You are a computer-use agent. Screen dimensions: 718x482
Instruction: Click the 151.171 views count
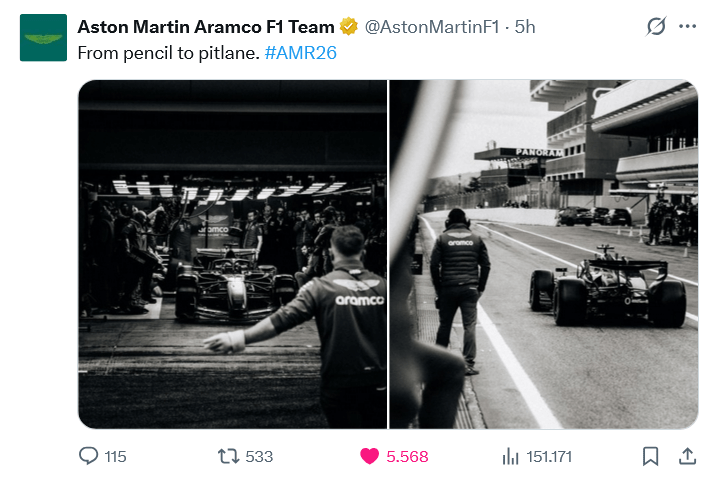pyautogui.click(x=549, y=457)
